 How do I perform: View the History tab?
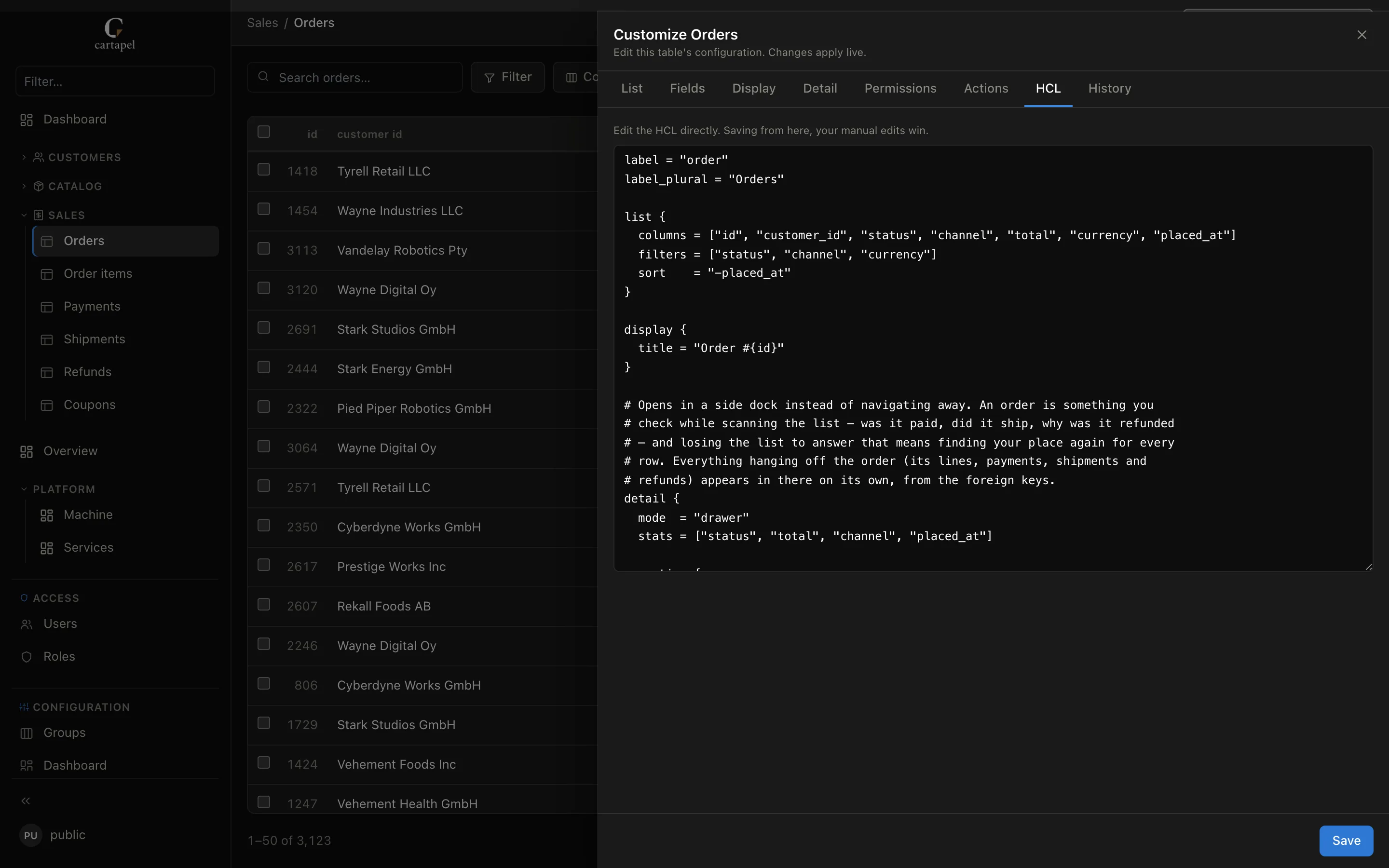click(1109, 88)
